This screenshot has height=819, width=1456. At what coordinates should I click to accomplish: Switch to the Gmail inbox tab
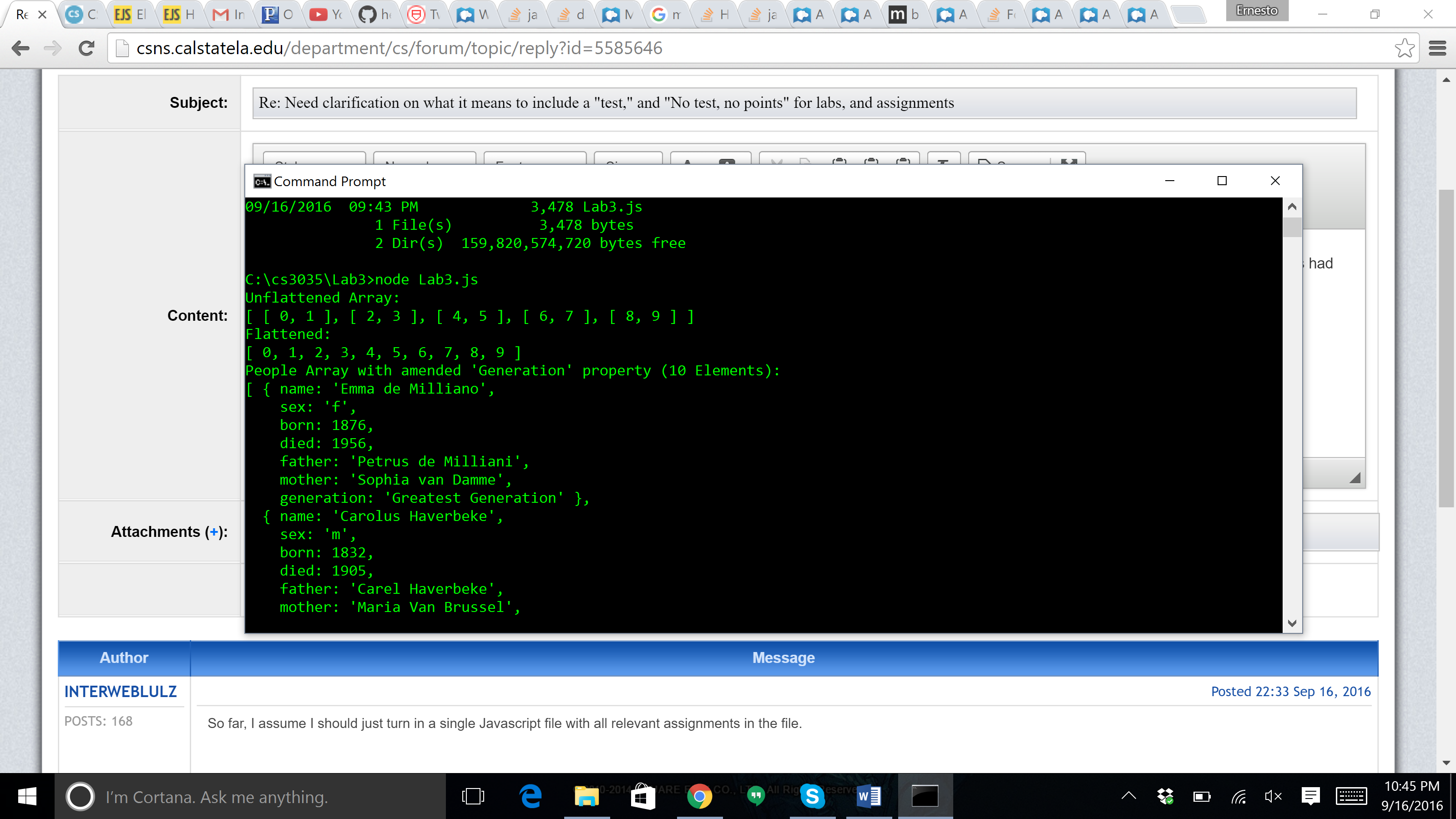(228, 15)
